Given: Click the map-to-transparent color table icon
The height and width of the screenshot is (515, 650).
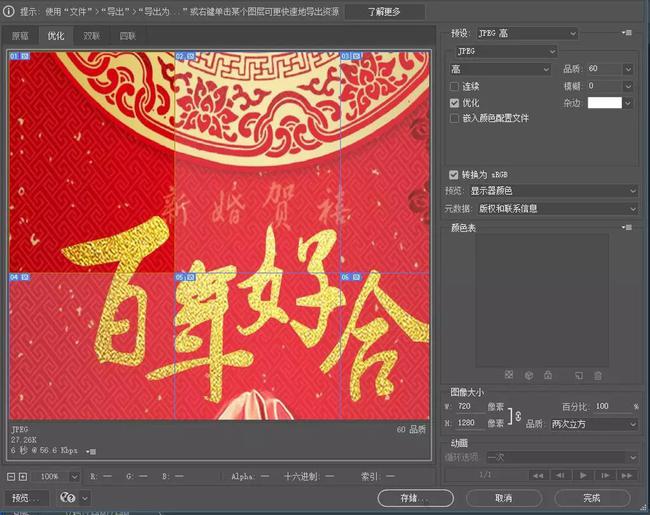Looking at the screenshot, I should [x=509, y=375].
